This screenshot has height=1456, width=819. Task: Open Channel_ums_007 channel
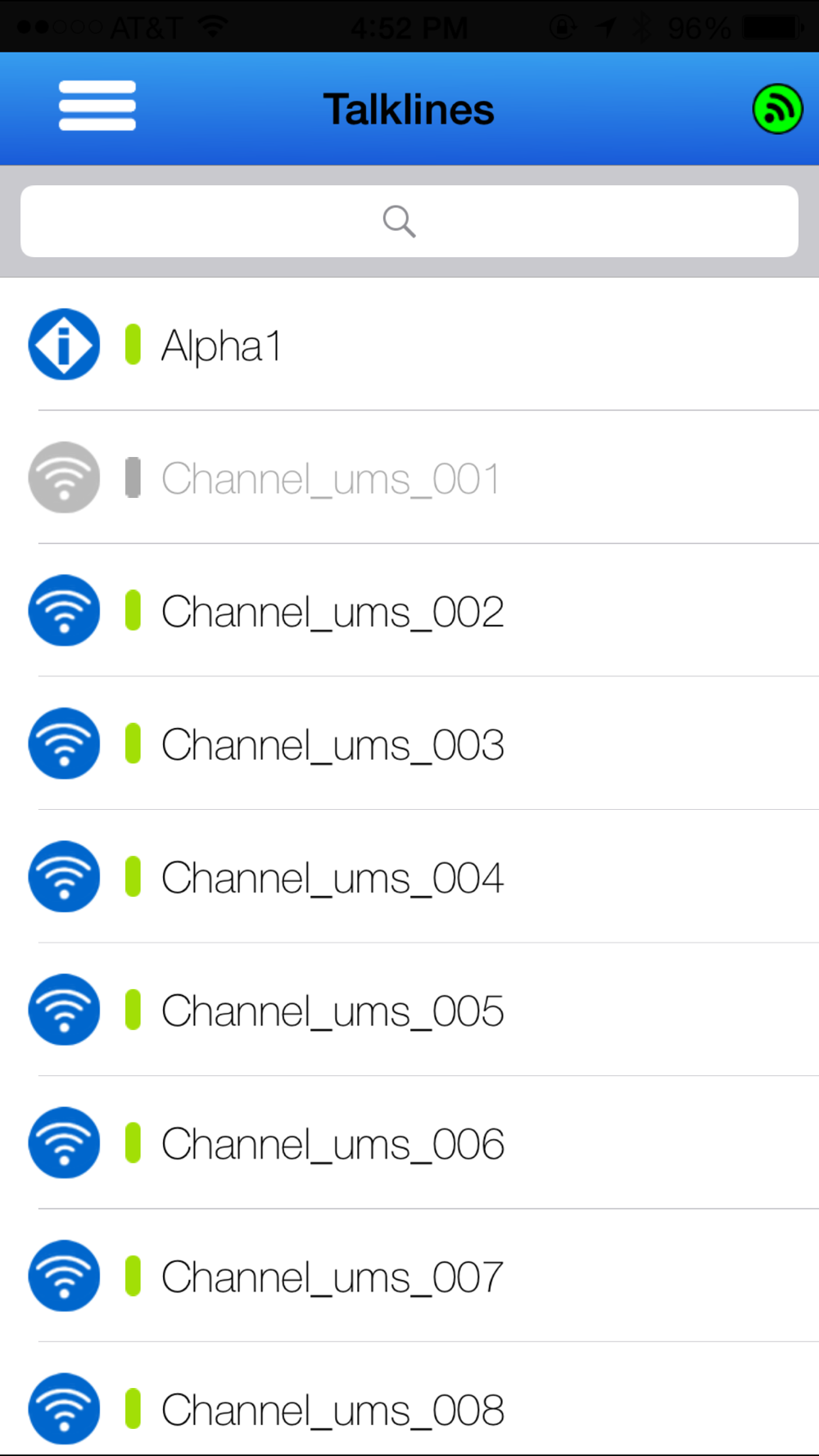[x=409, y=1276]
